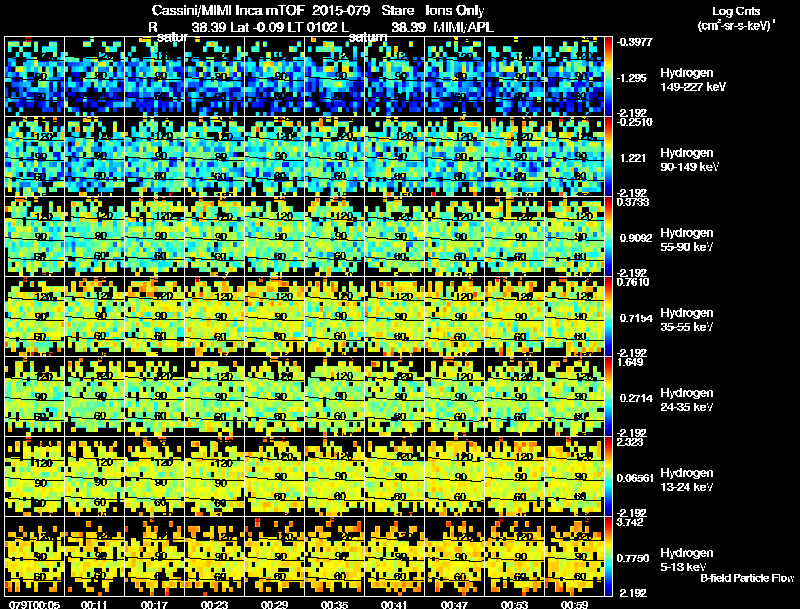Click the 'Hydrogen 5-13 keV' row label
This screenshot has height=609, width=800.
pos(687,560)
